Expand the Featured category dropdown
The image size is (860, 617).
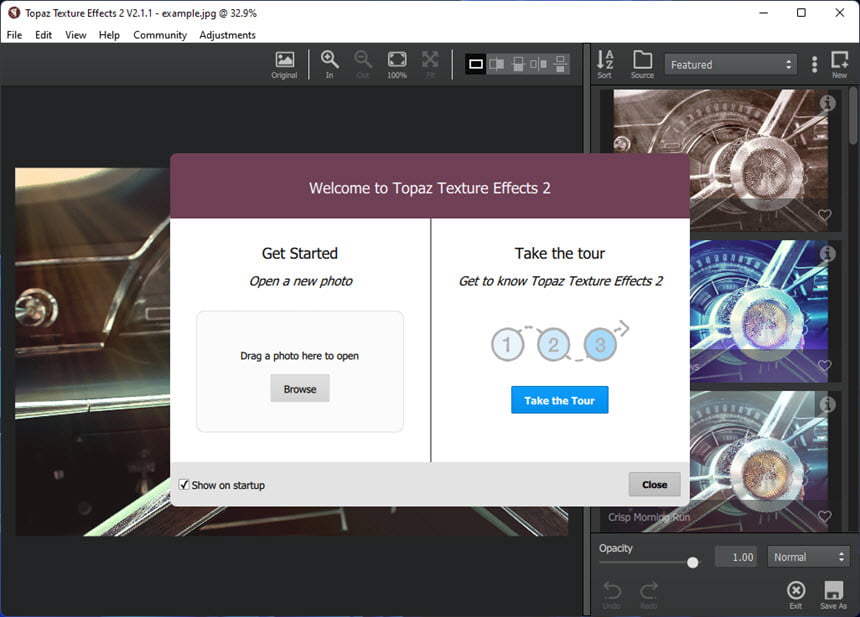[731, 65]
